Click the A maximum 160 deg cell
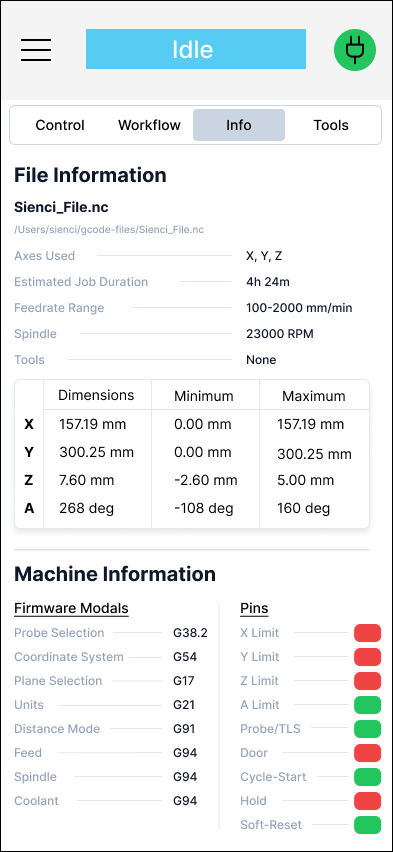393x852 pixels. click(304, 509)
